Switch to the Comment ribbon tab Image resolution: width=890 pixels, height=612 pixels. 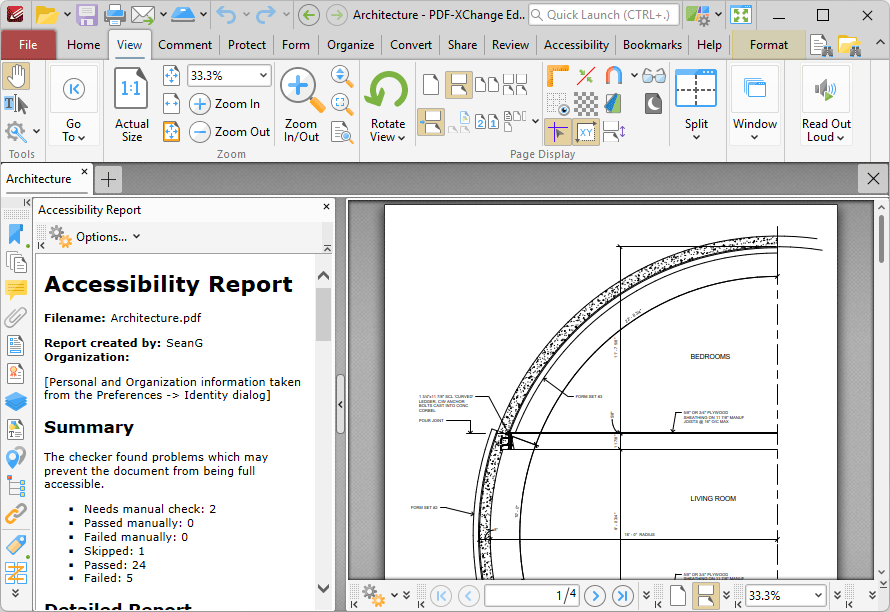coord(184,45)
